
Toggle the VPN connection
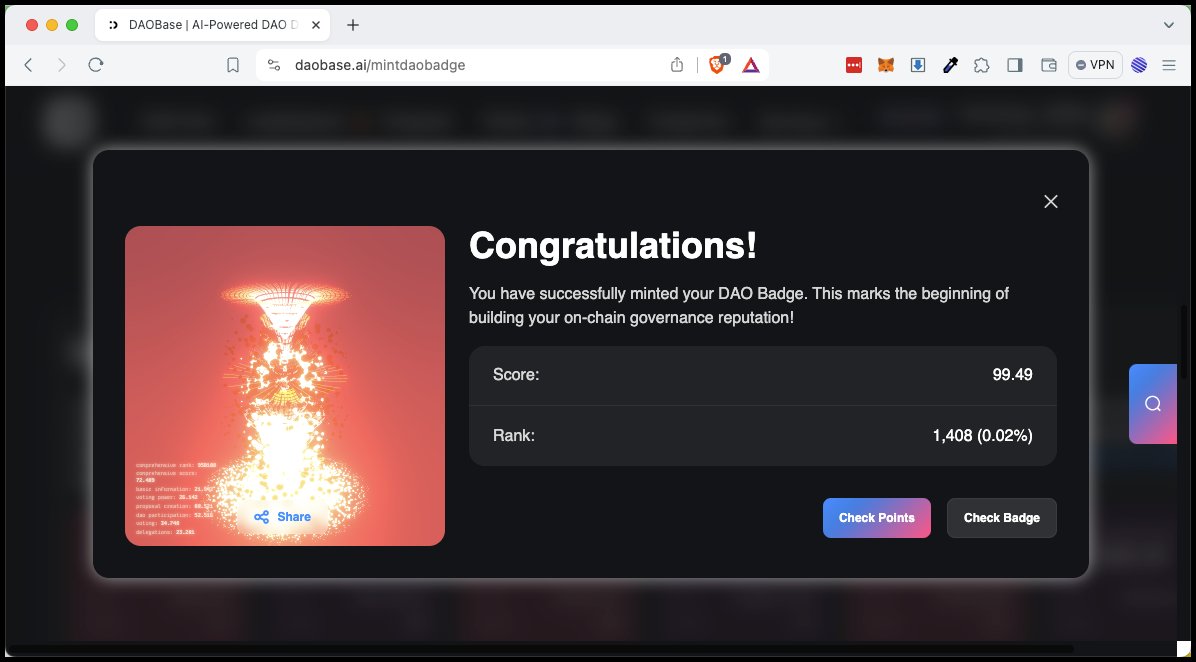[1095, 64]
